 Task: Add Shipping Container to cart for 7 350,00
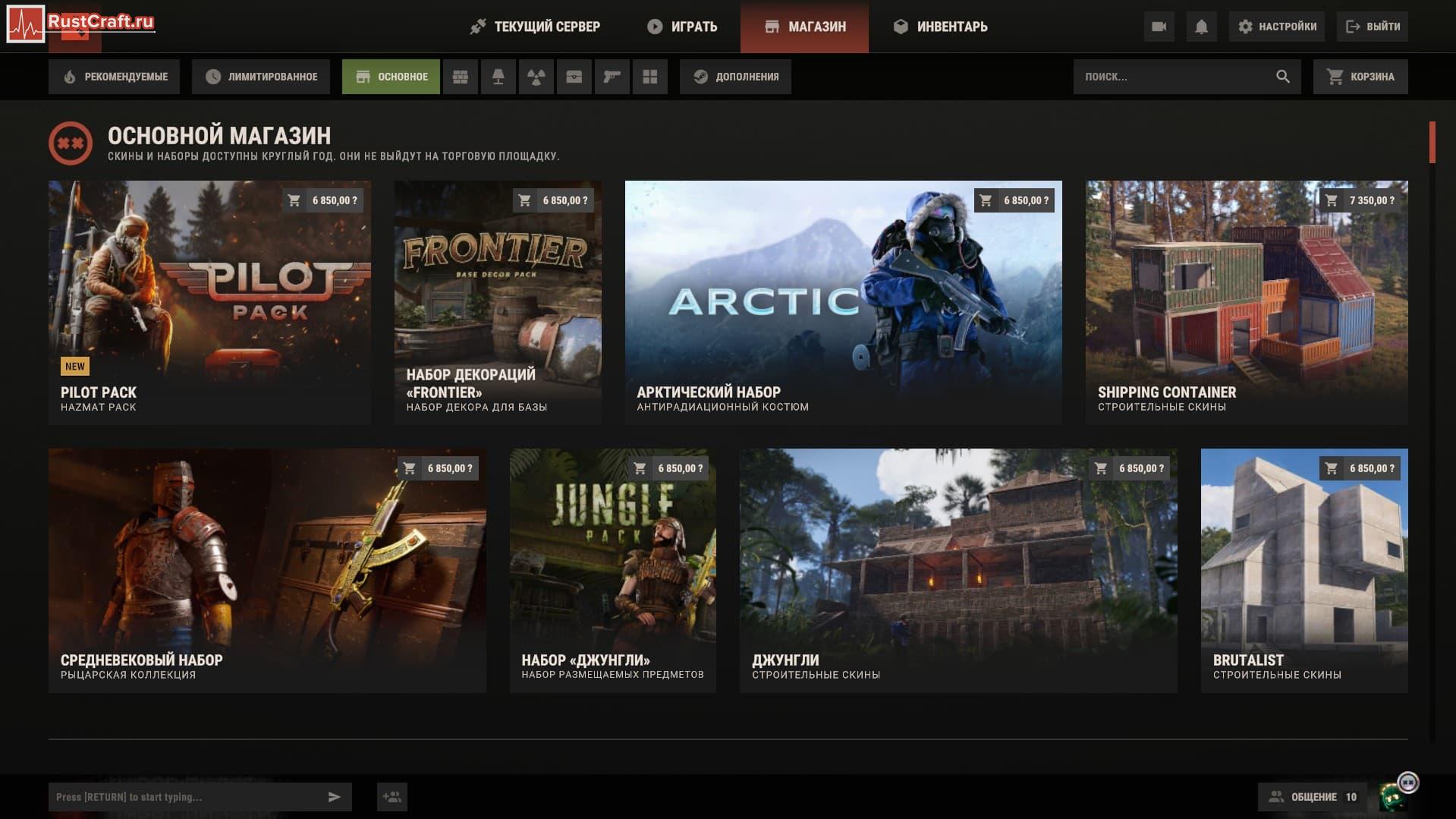pos(1360,200)
